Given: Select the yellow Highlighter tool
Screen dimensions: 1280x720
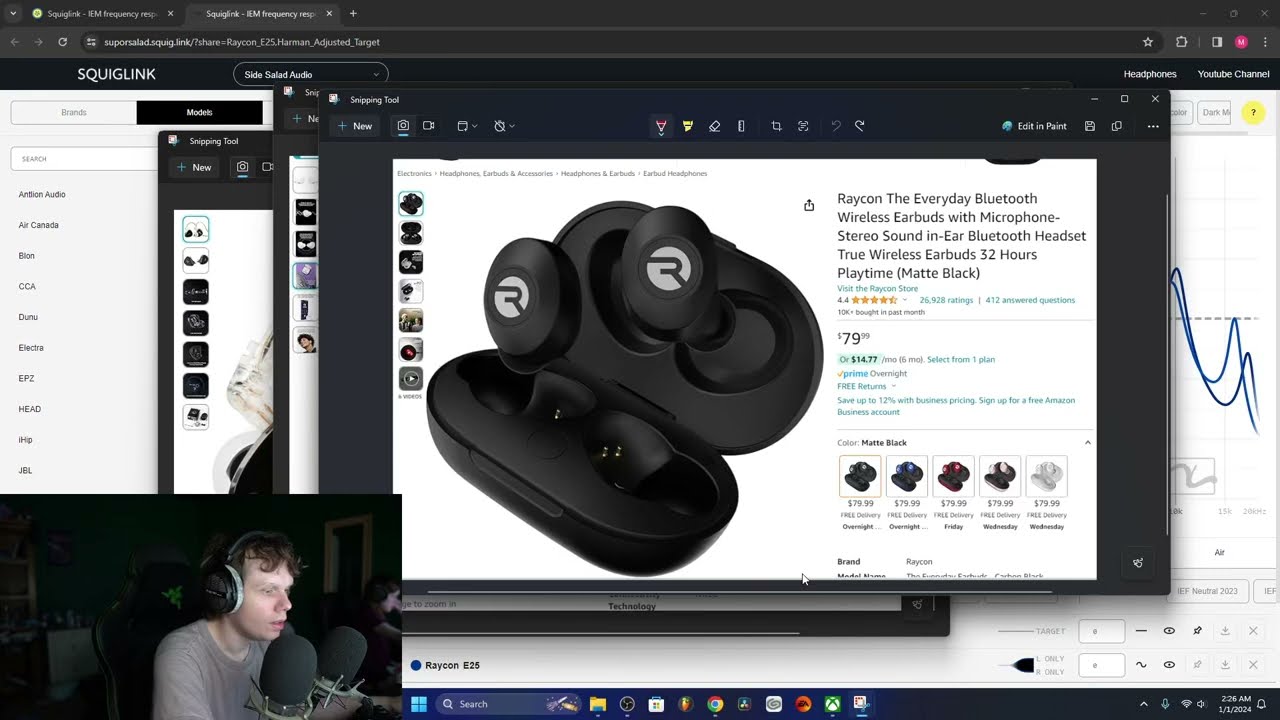Looking at the screenshot, I should click(x=688, y=126).
